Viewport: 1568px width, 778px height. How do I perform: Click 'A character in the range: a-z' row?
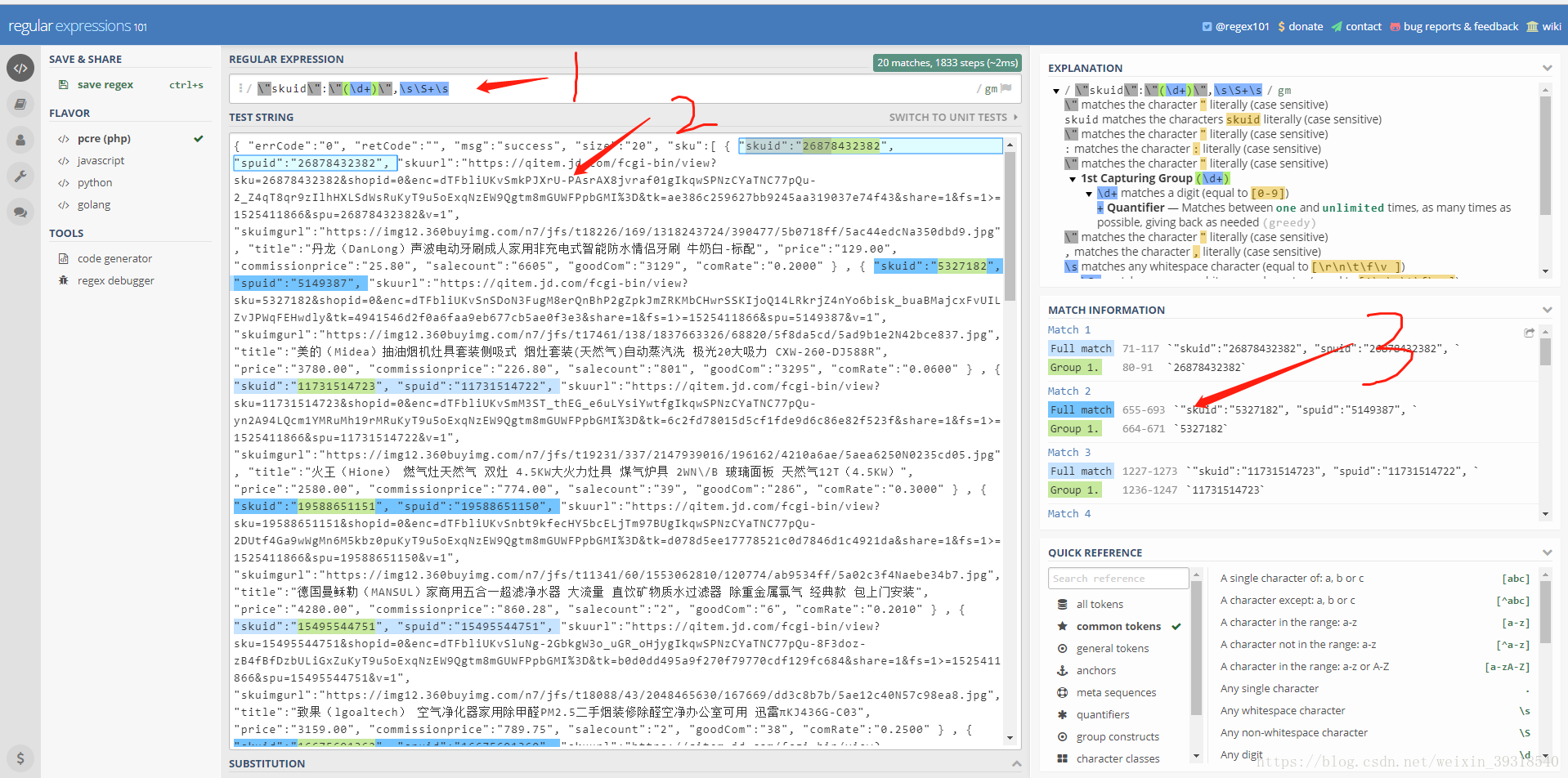click(1374, 623)
